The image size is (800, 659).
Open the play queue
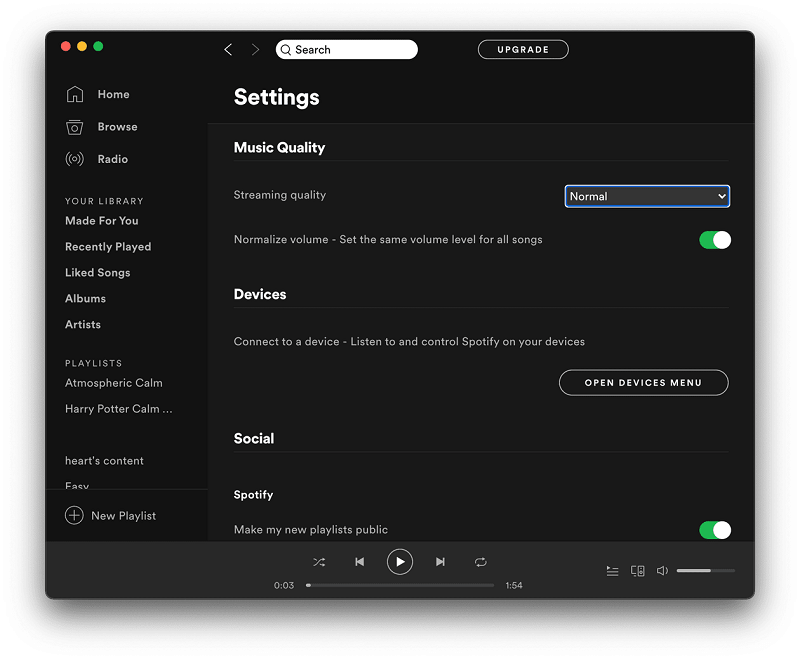pos(613,570)
